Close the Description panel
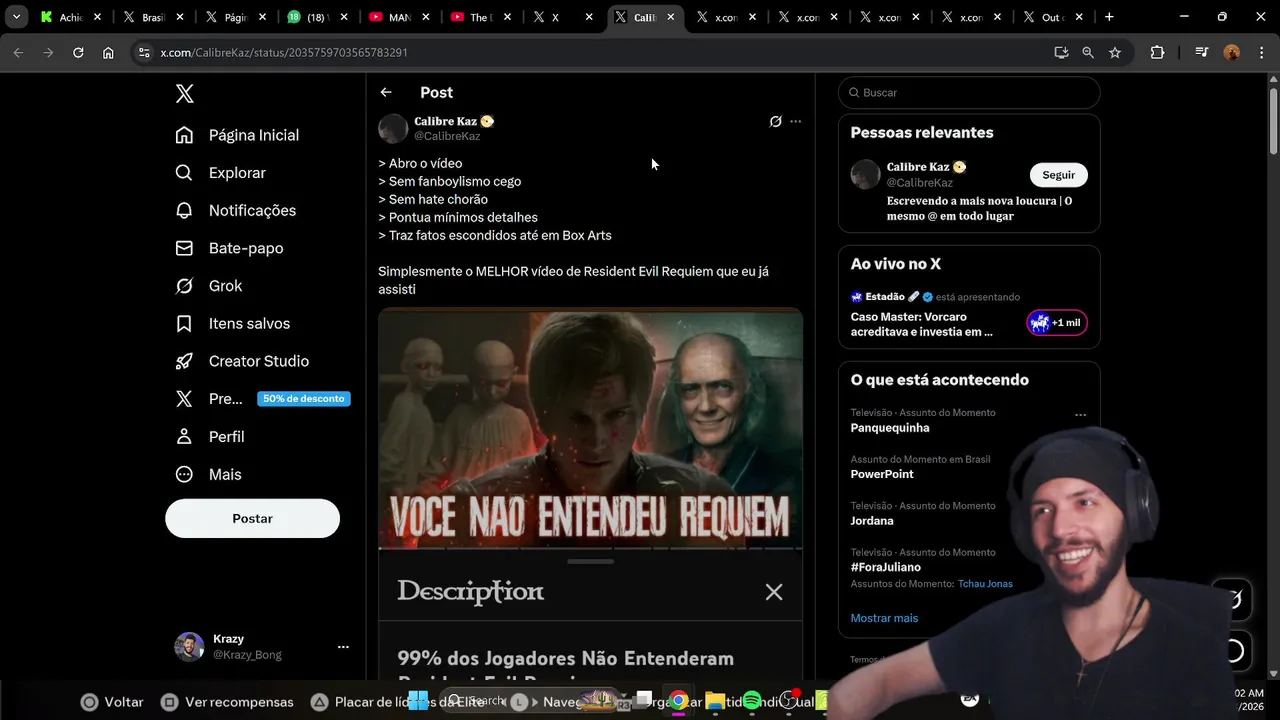This screenshot has height=720, width=1280. (774, 592)
